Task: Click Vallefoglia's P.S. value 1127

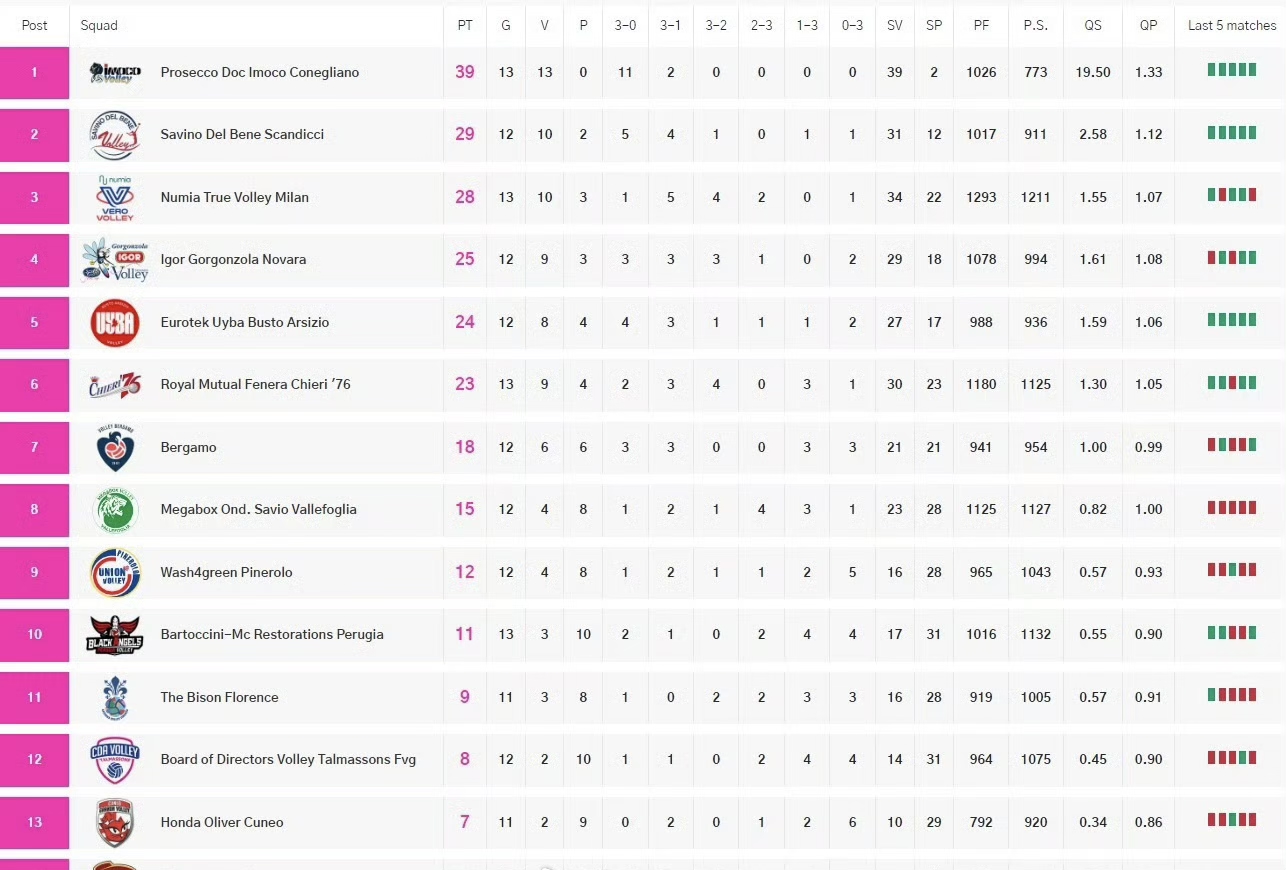Action: tap(1036, 509)
